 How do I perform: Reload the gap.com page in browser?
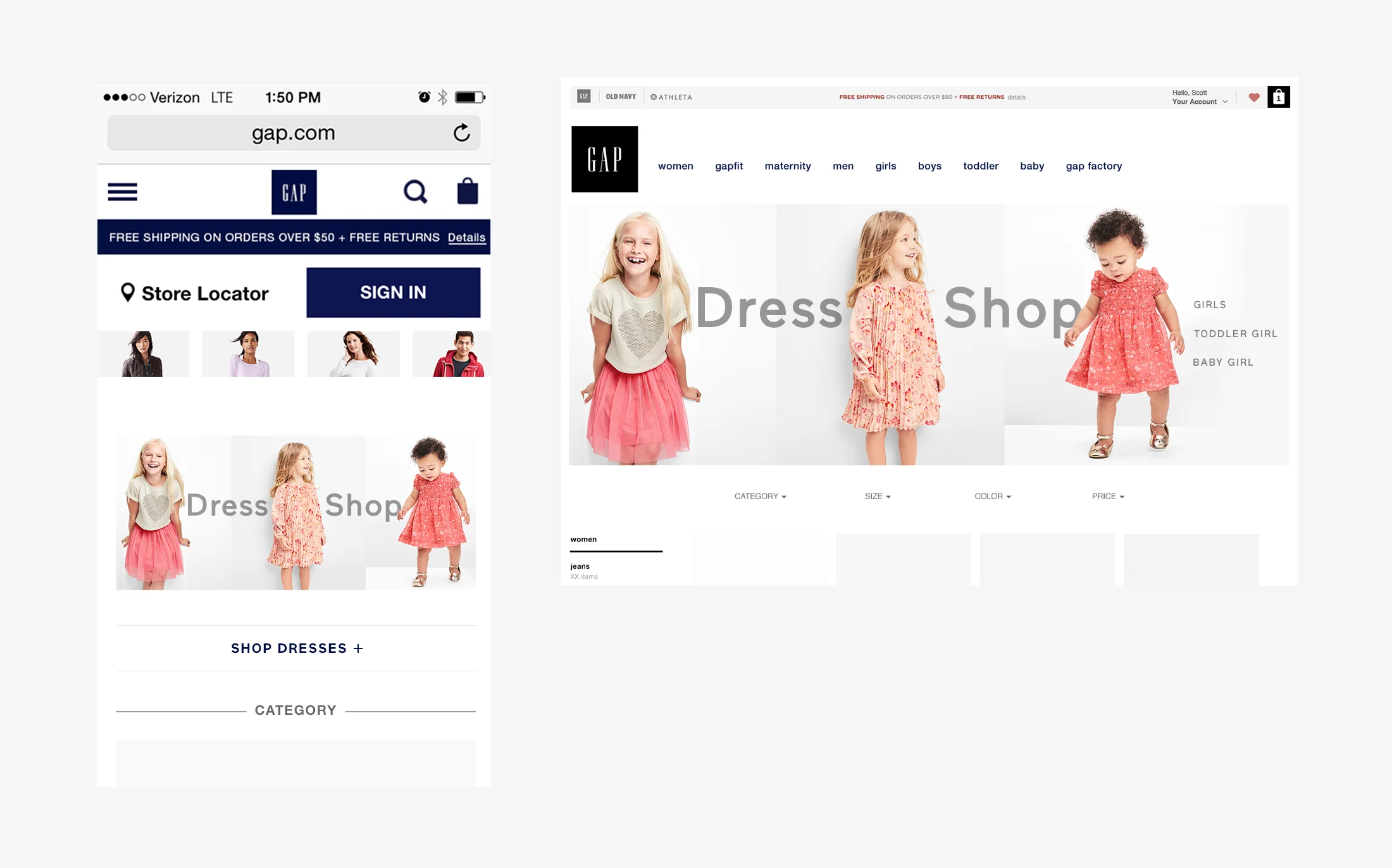[462, 133]
